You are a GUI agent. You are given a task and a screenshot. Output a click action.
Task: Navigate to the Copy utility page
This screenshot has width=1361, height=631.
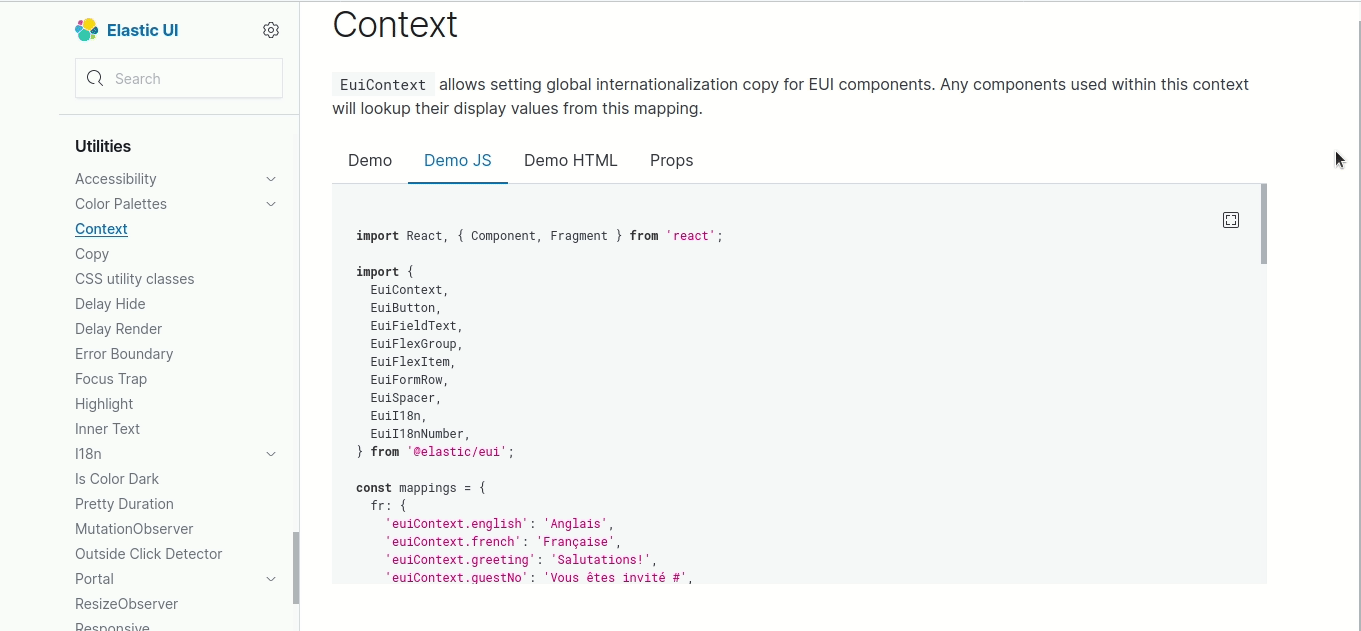point(91,254)
